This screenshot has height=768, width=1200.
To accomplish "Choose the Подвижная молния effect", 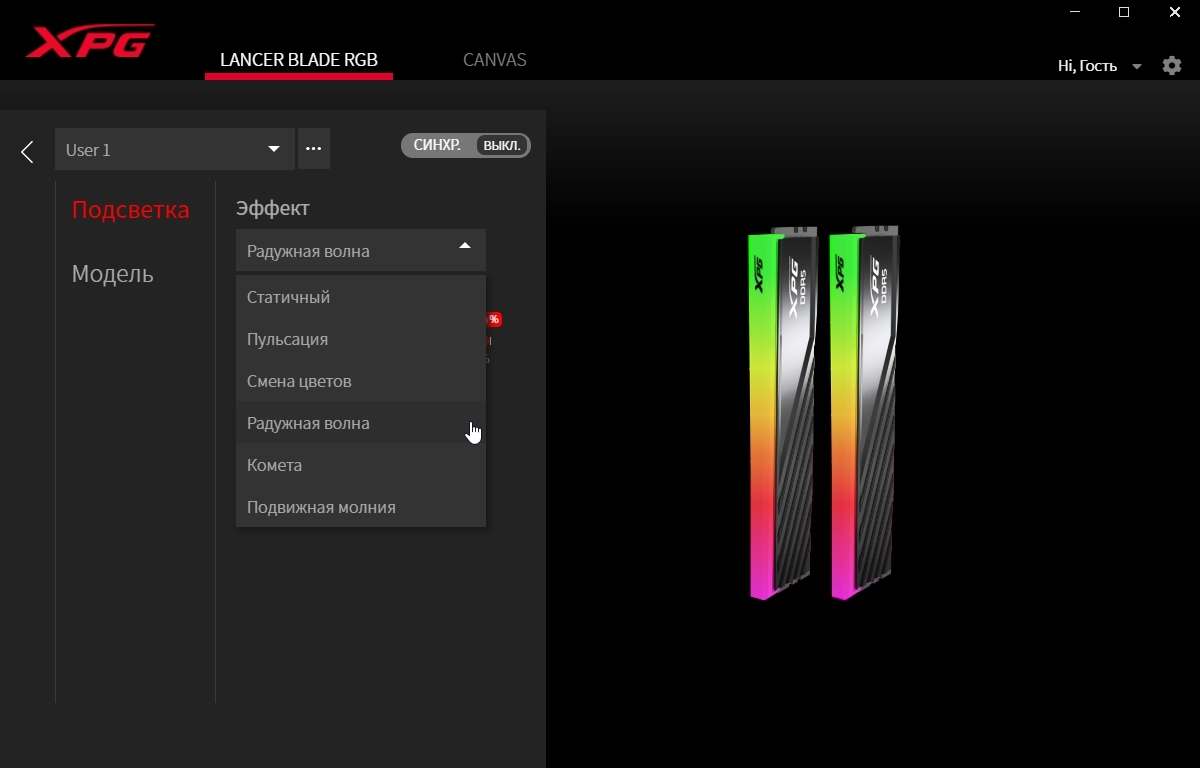I will click(361, 507).
